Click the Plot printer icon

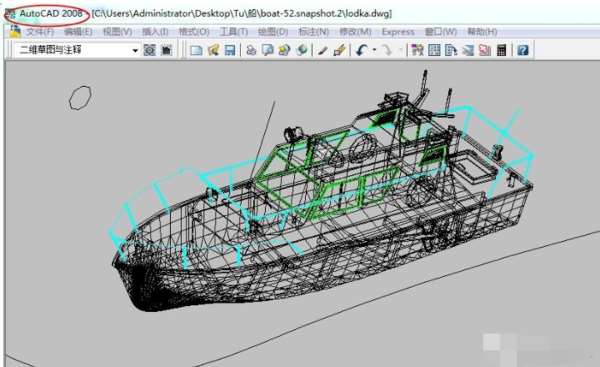tap(251, 50)
